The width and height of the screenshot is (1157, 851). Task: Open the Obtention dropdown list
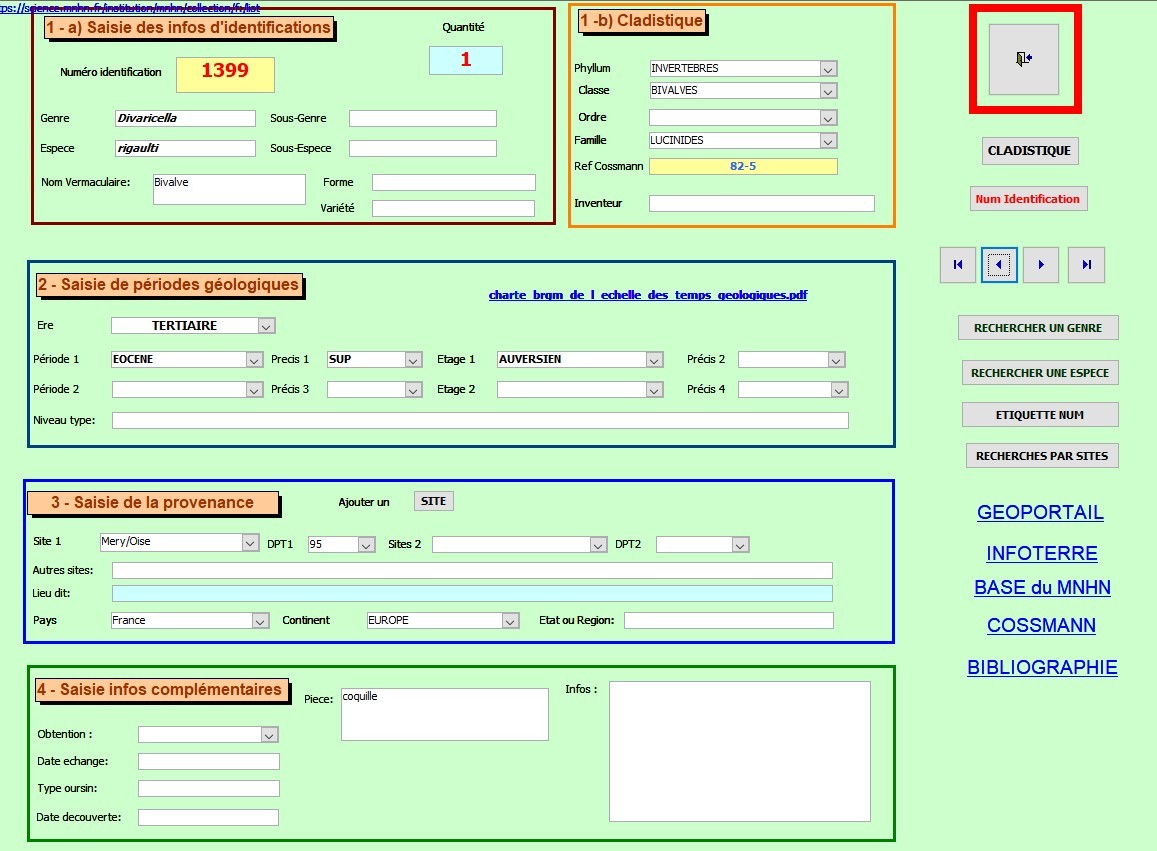(x=269, y=735)
